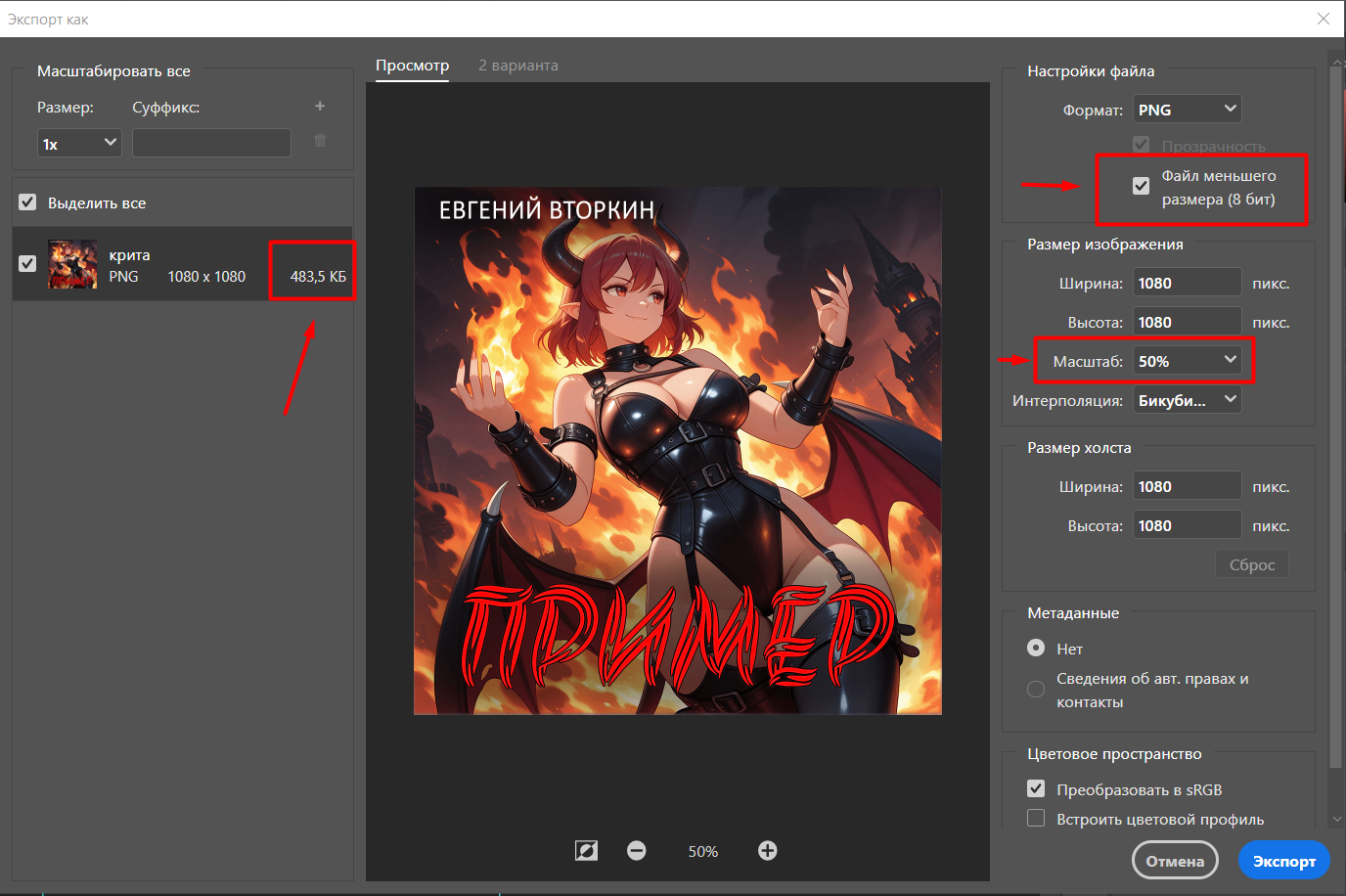Zoom in the preview with plus icon
1346x896 pixels.
(768, 851)
